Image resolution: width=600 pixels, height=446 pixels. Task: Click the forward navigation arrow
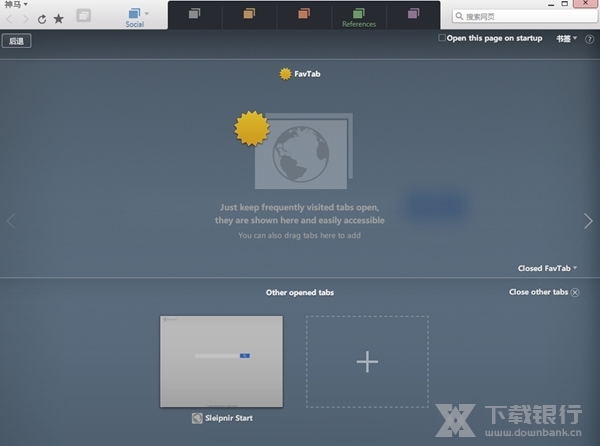point(25,19)
